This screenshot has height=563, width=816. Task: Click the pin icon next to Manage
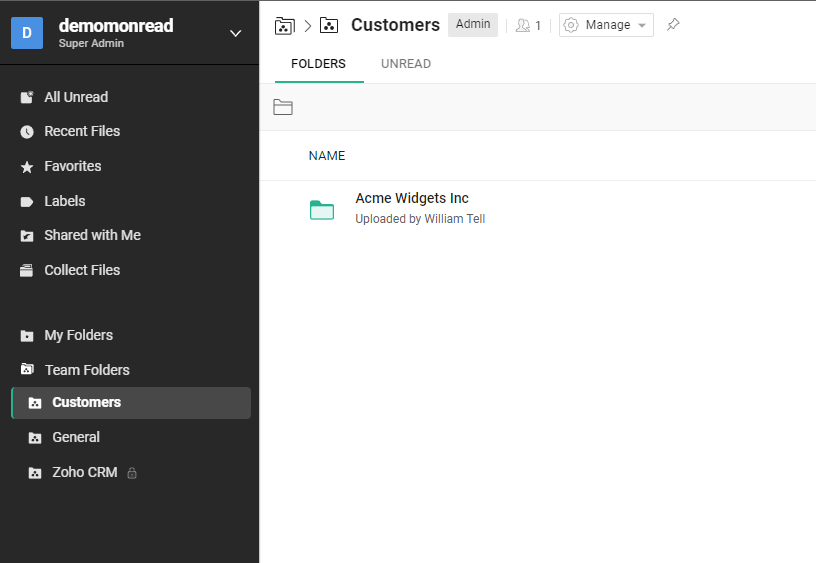[x=673, y=24]
